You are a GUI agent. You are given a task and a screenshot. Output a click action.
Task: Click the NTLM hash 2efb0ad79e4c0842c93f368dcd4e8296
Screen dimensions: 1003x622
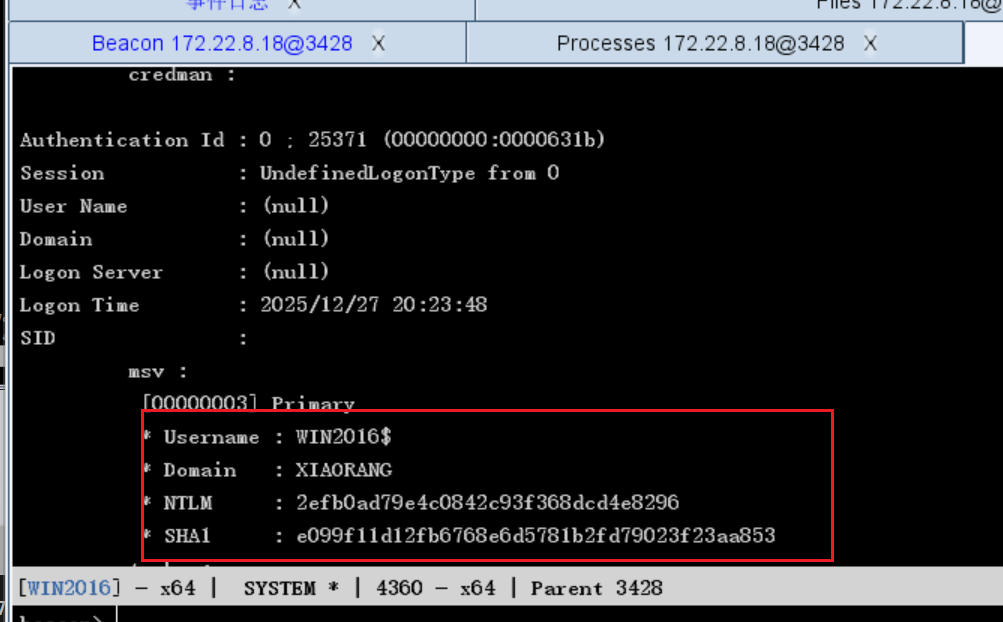pos(487,503)
